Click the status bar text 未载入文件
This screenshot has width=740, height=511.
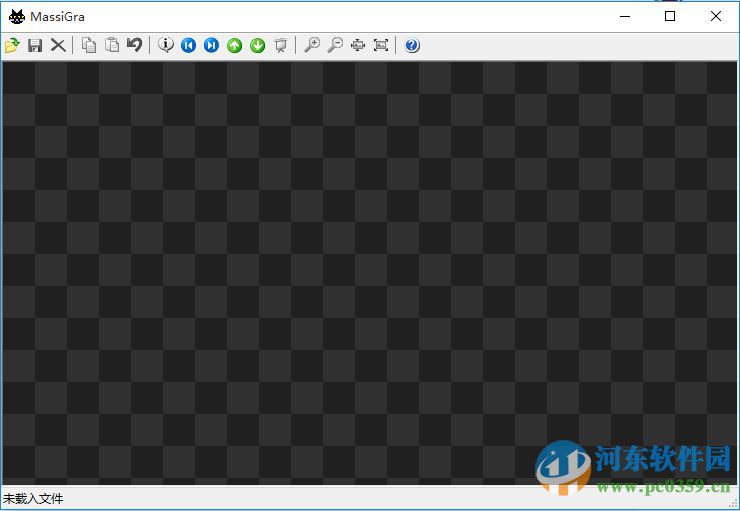pos(33,499)
